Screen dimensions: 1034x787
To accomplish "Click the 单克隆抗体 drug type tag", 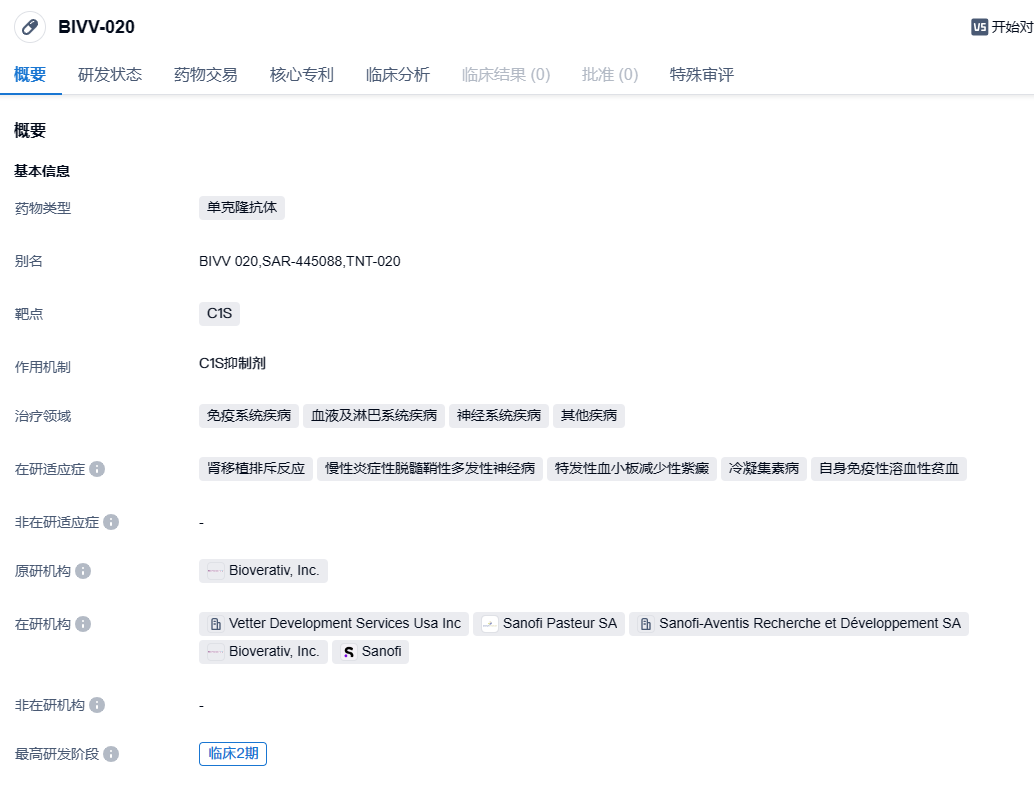I will [242, 208].
